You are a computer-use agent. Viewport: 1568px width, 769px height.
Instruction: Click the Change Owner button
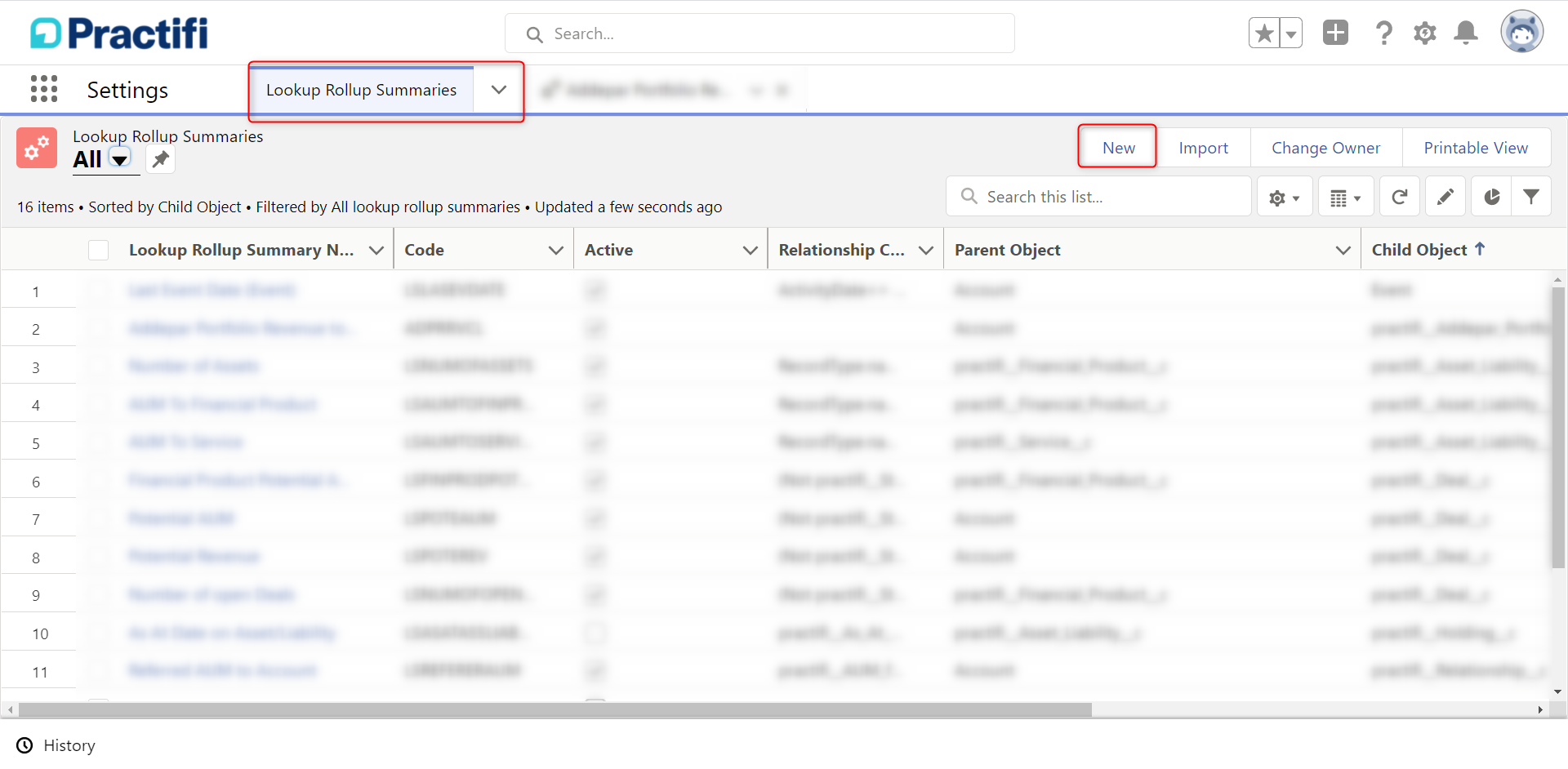point(1325,148)
